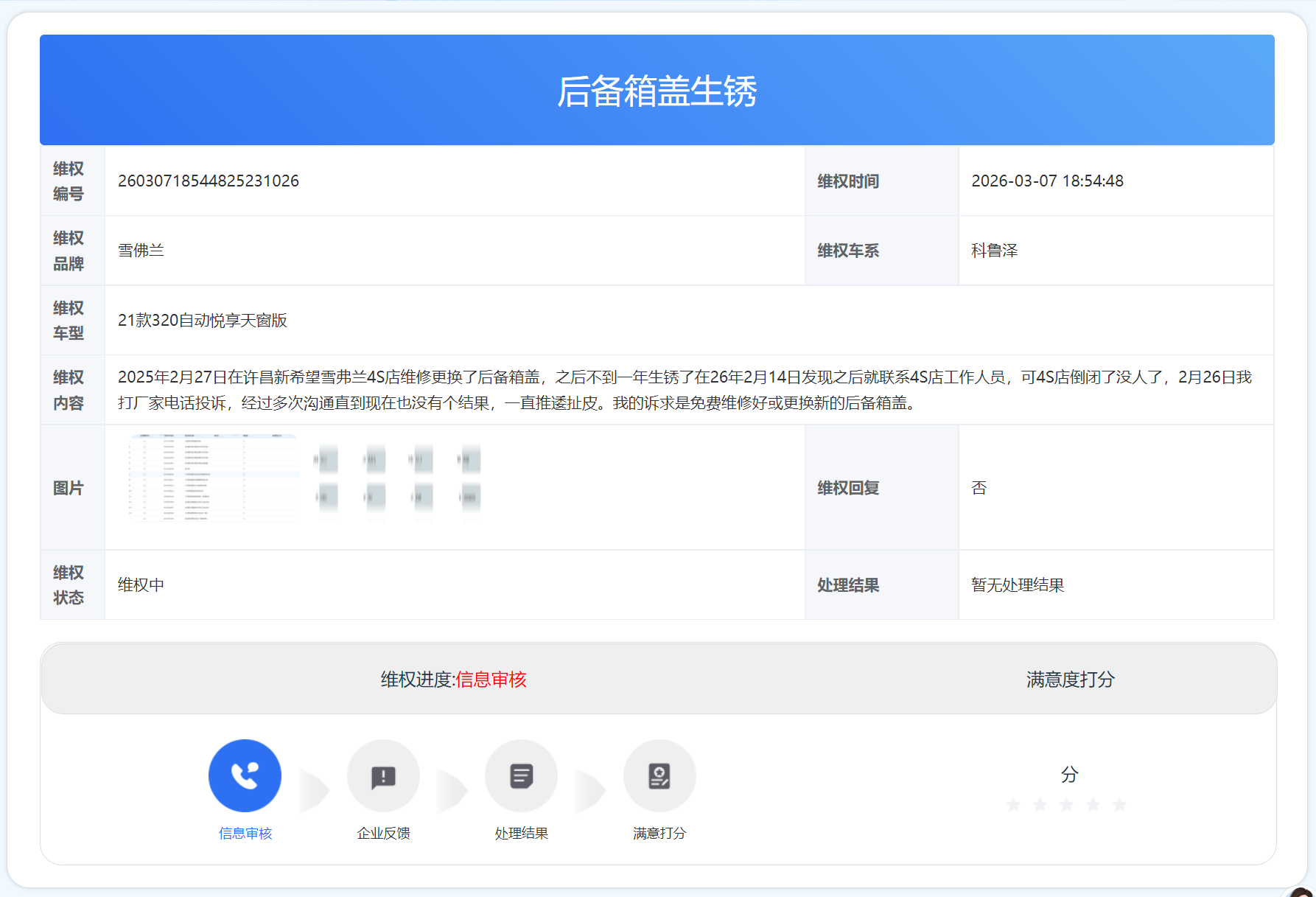Click the 后备箱盖生锈 title banner
The width and height of the screenshot is (1316, 897).
coord(657,91)
